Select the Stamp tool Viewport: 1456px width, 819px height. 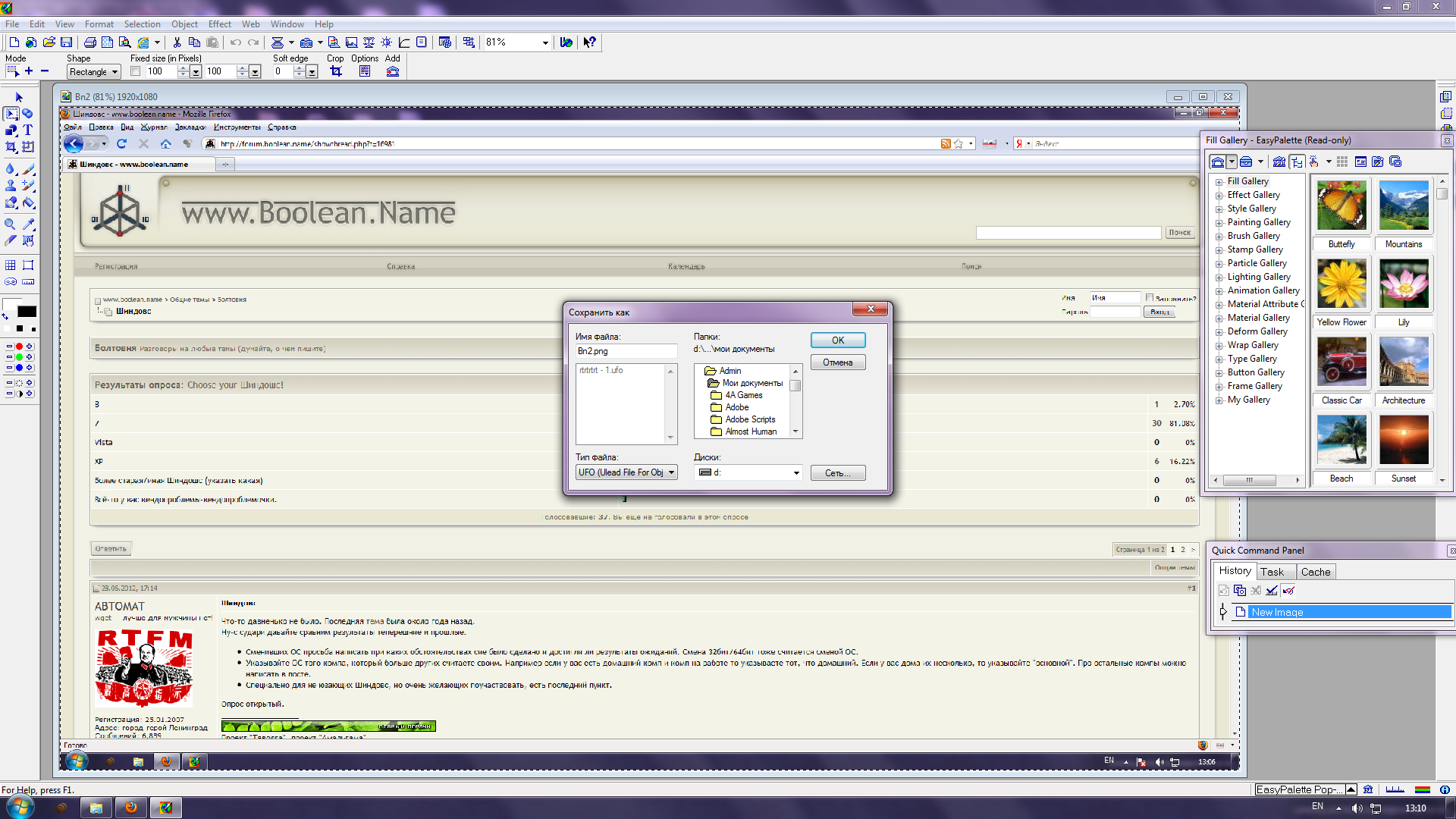(x=11, y=186)
